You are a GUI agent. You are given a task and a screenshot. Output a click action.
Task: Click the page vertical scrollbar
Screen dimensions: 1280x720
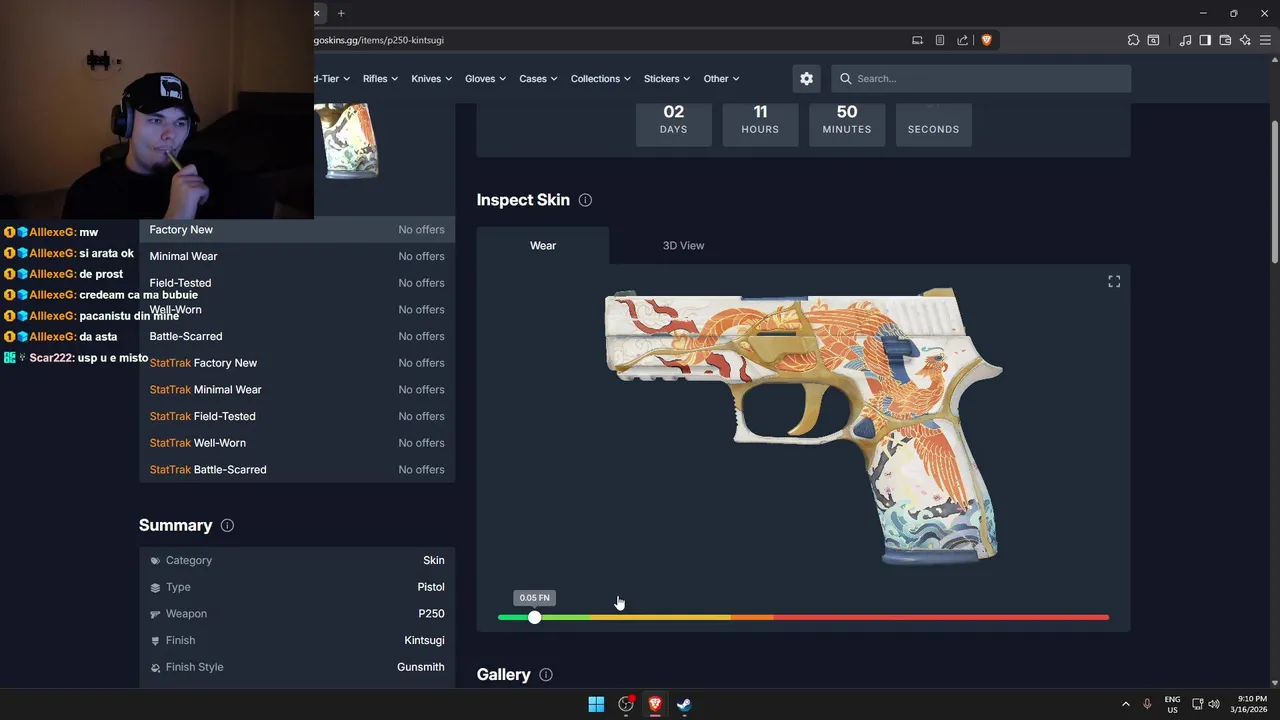[x=1274, y=192]
